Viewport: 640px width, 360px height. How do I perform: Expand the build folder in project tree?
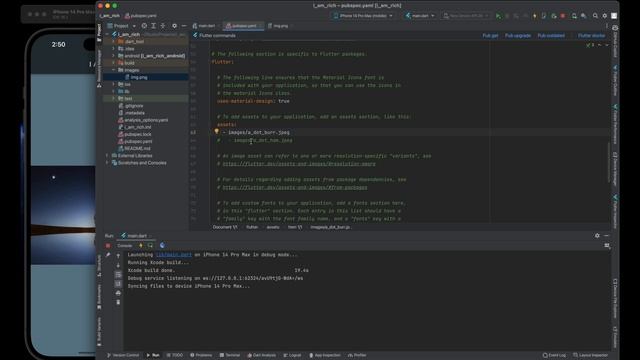pos(113,63)
